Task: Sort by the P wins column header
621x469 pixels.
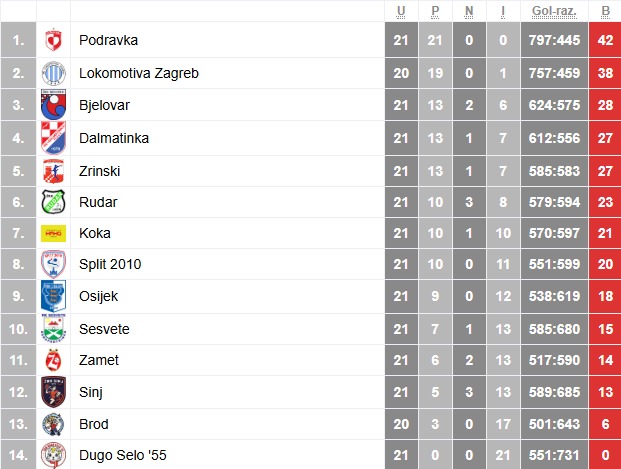Action: tap(435, 12)
